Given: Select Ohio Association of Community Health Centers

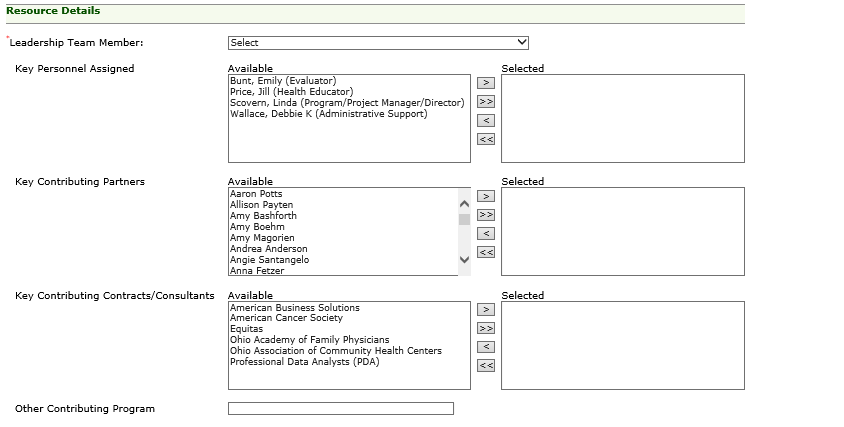Looking at the screenshot, I should point(336,351).
